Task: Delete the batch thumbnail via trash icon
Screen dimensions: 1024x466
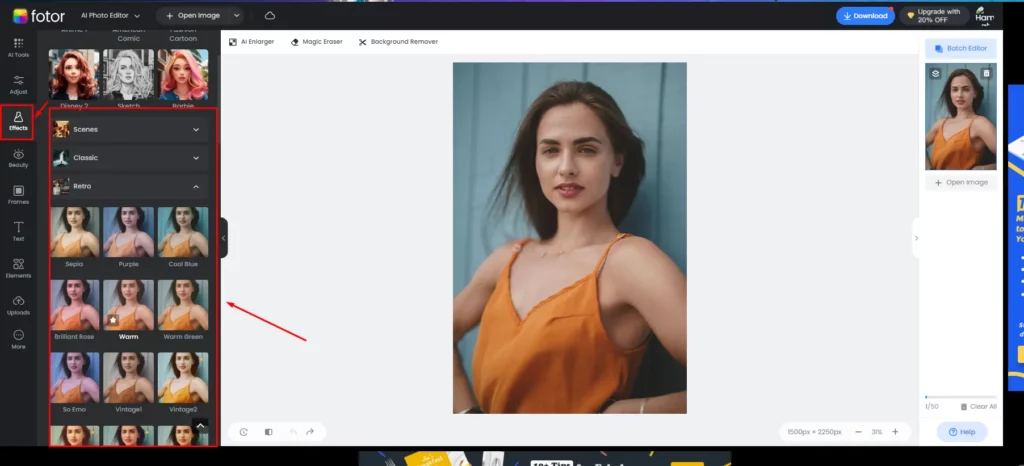Action: pos(986,73)
